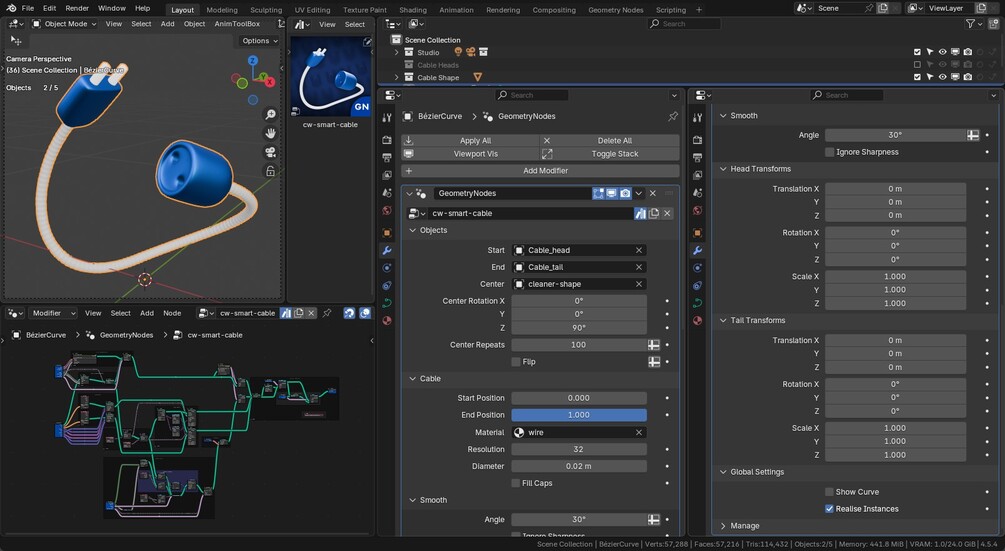The image size is (1005, 551).
Task: Toggle camera view icon in viewport
Action: [270, 152]
